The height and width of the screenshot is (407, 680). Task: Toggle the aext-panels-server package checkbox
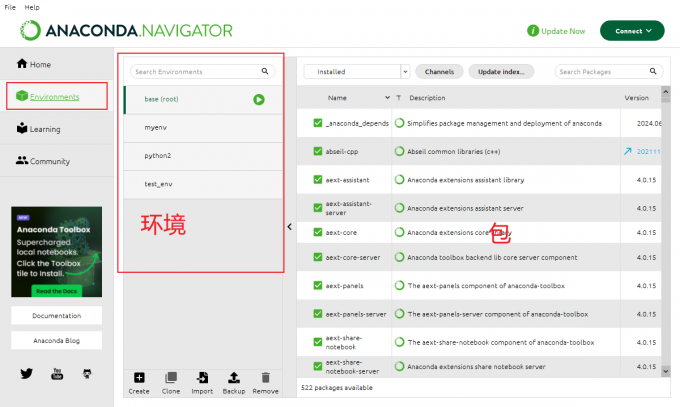[318, 314]
